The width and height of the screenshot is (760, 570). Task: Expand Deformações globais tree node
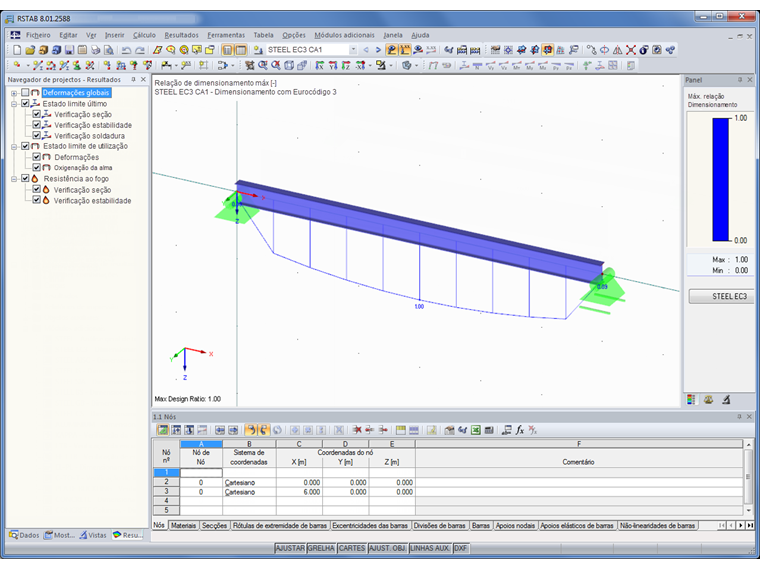click(14, 93)
